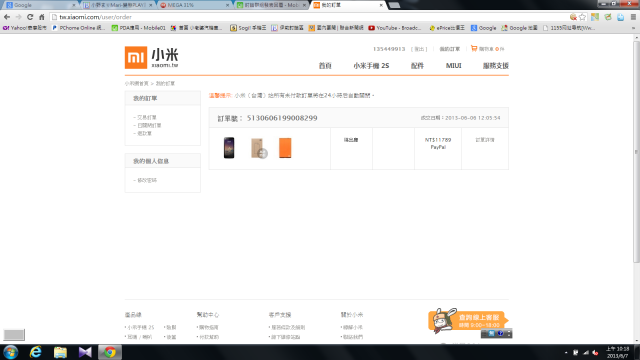
Task: Click the Google bookmark in bookmarks bar
Action: 484,28
